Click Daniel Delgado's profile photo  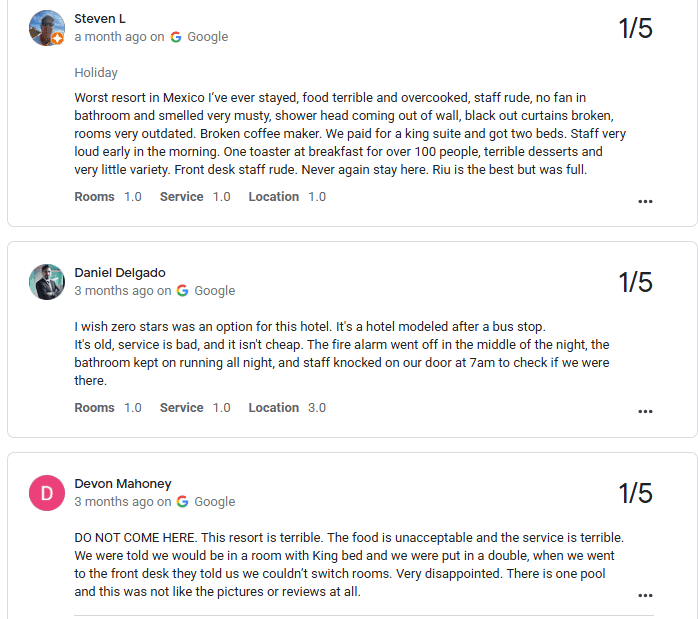47,282
